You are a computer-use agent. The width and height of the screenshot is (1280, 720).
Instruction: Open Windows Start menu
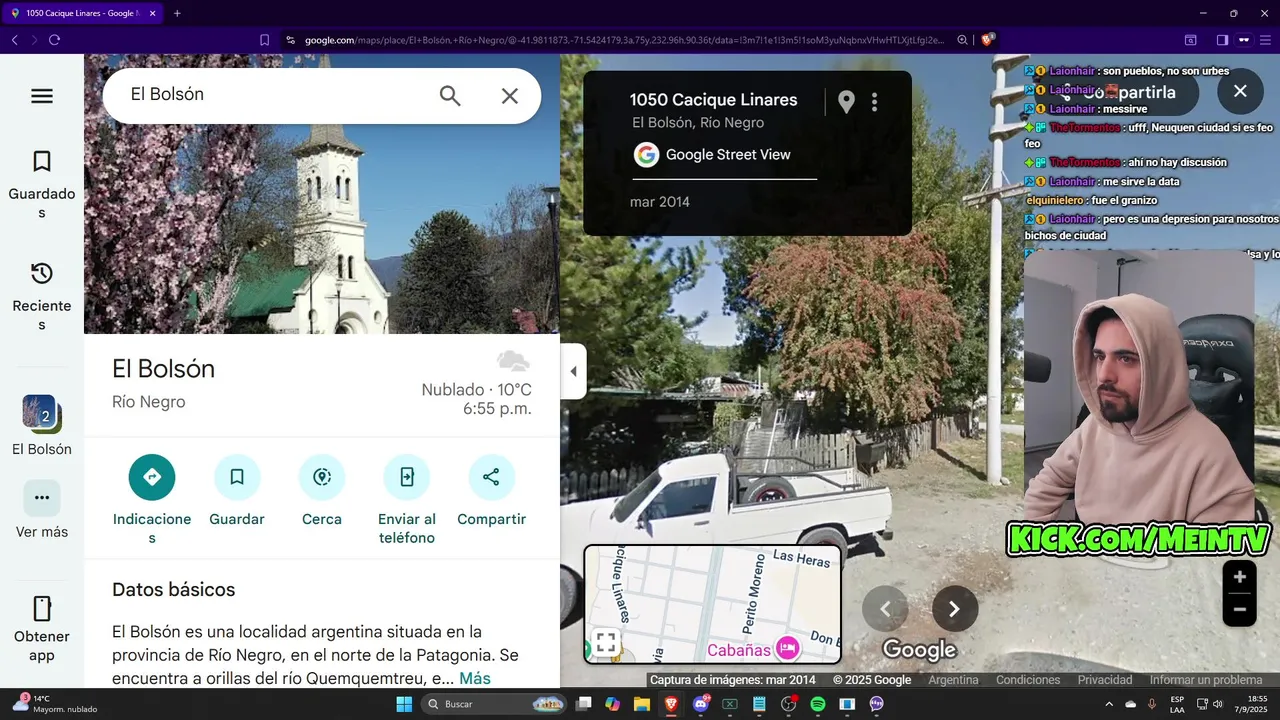pos(404,704)
